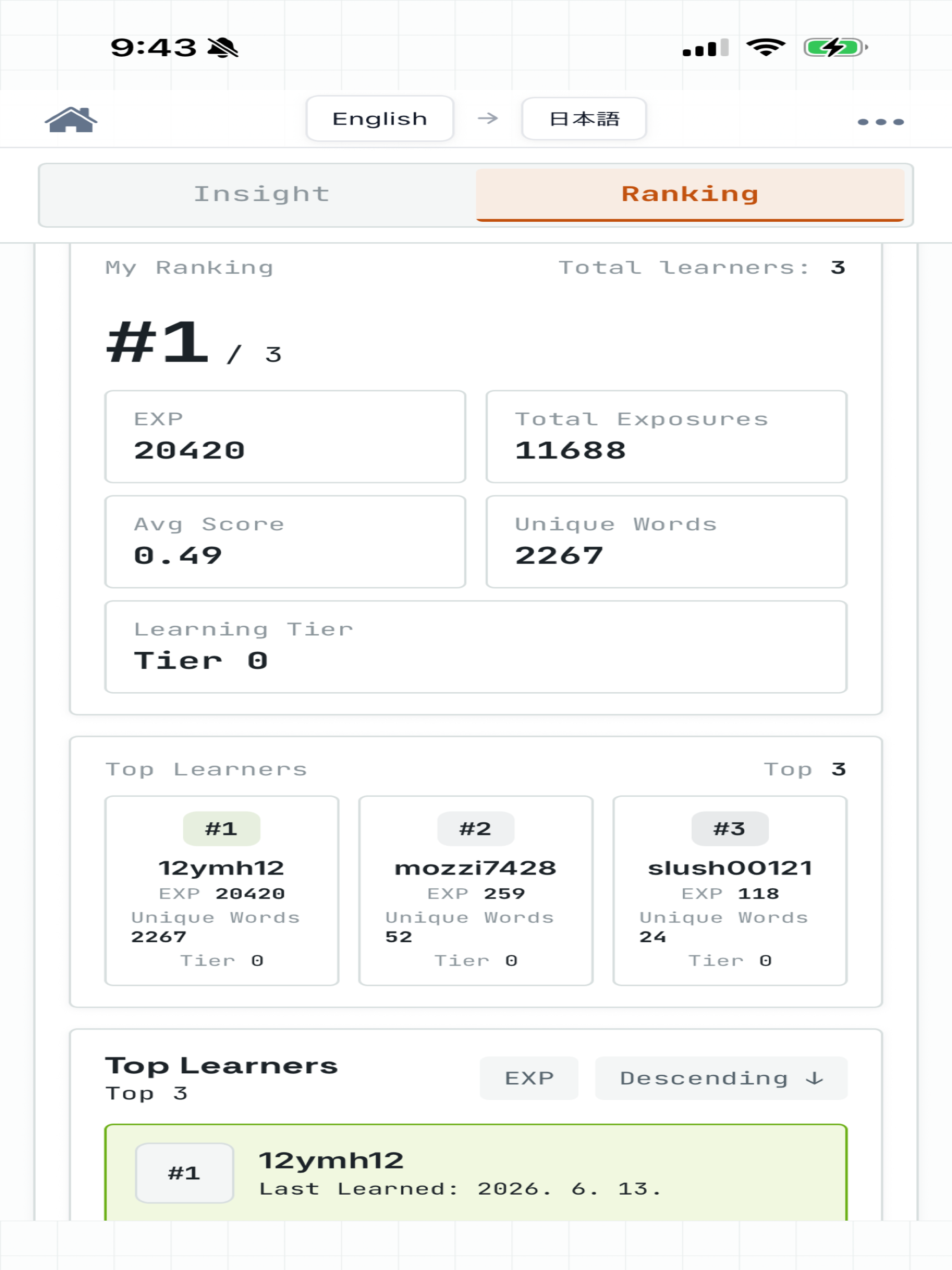Tap the #3 badge above slush00121

click(730, 828)
